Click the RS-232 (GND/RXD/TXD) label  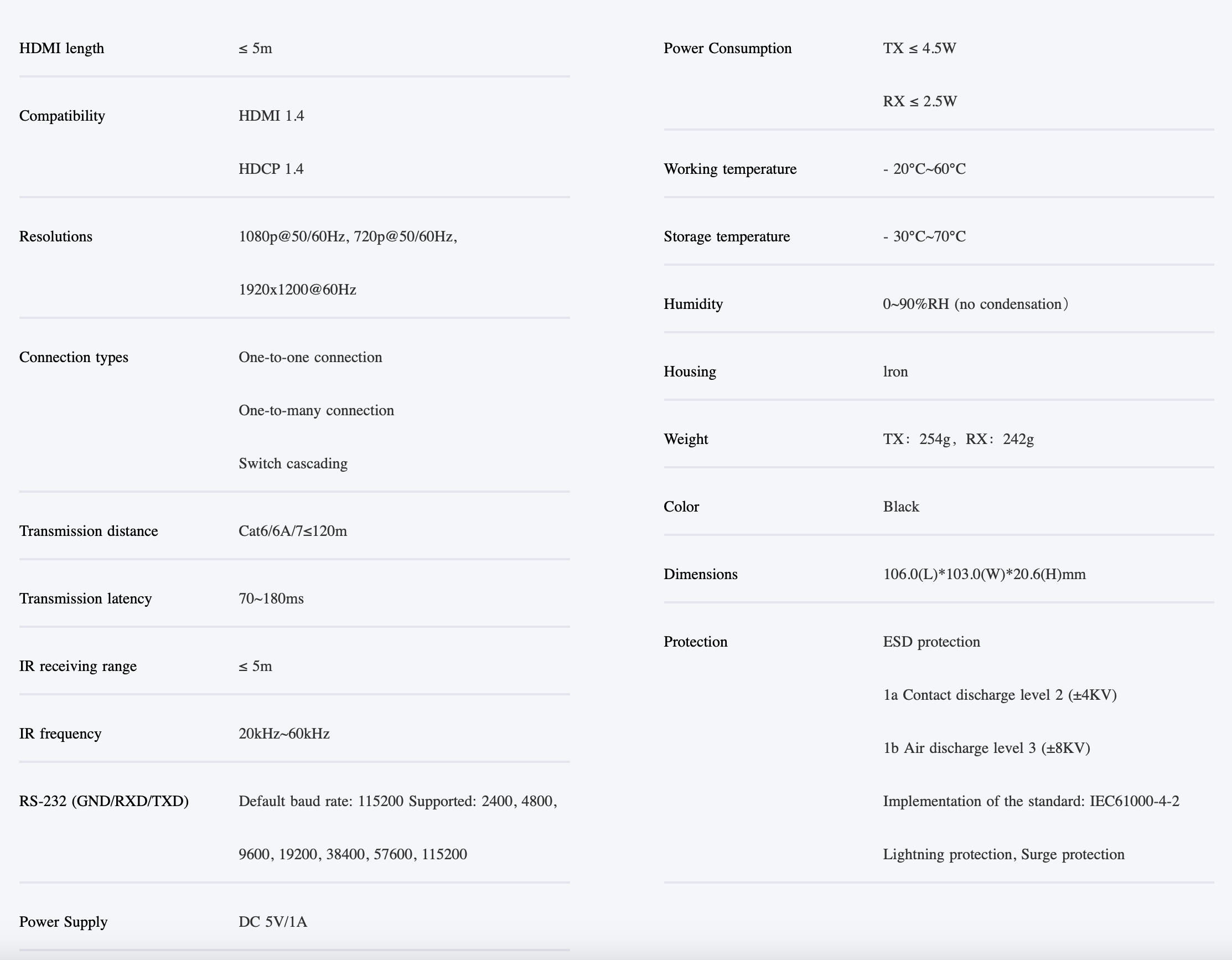(104, 802)
